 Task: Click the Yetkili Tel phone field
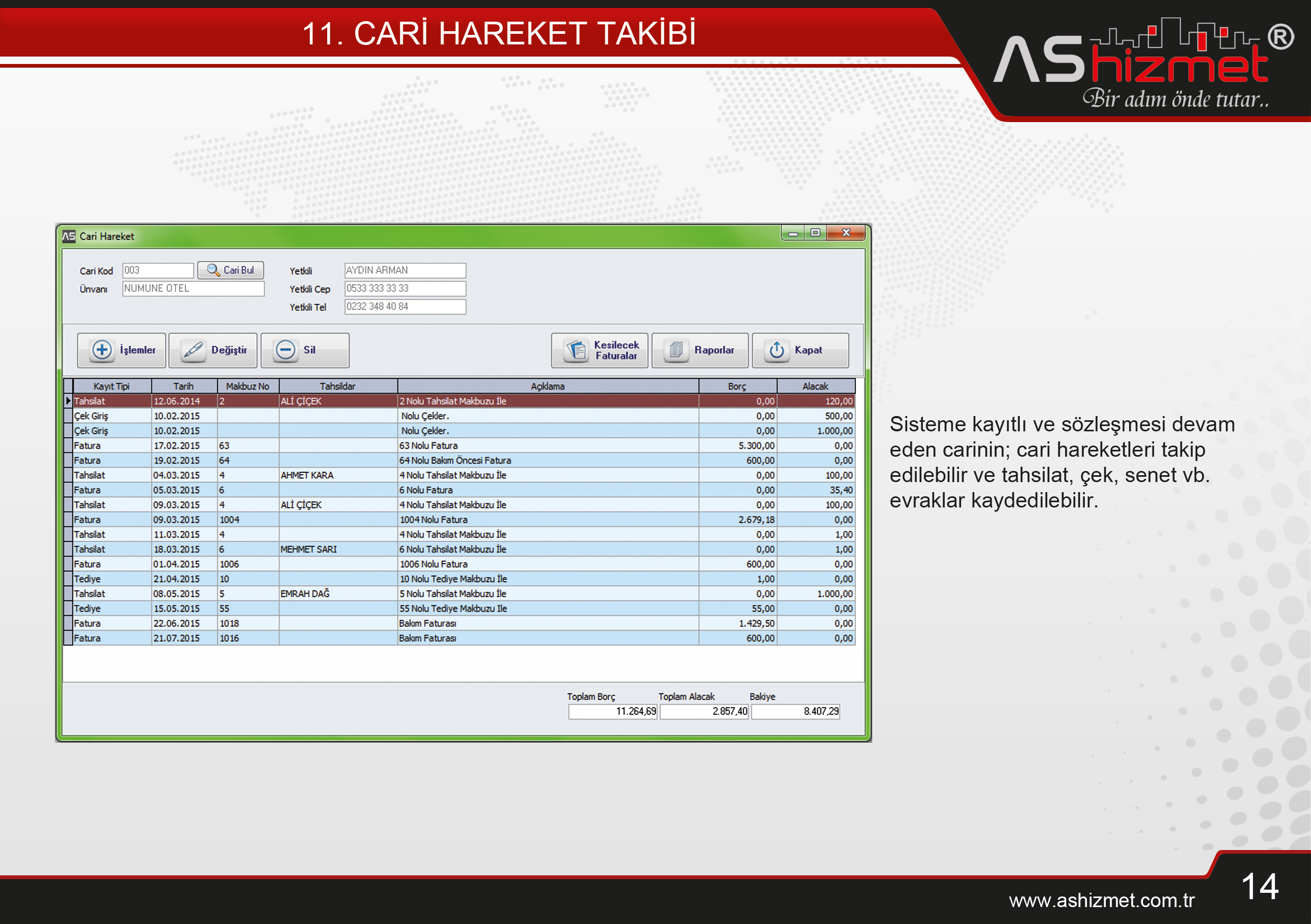(x=405, y=307)
